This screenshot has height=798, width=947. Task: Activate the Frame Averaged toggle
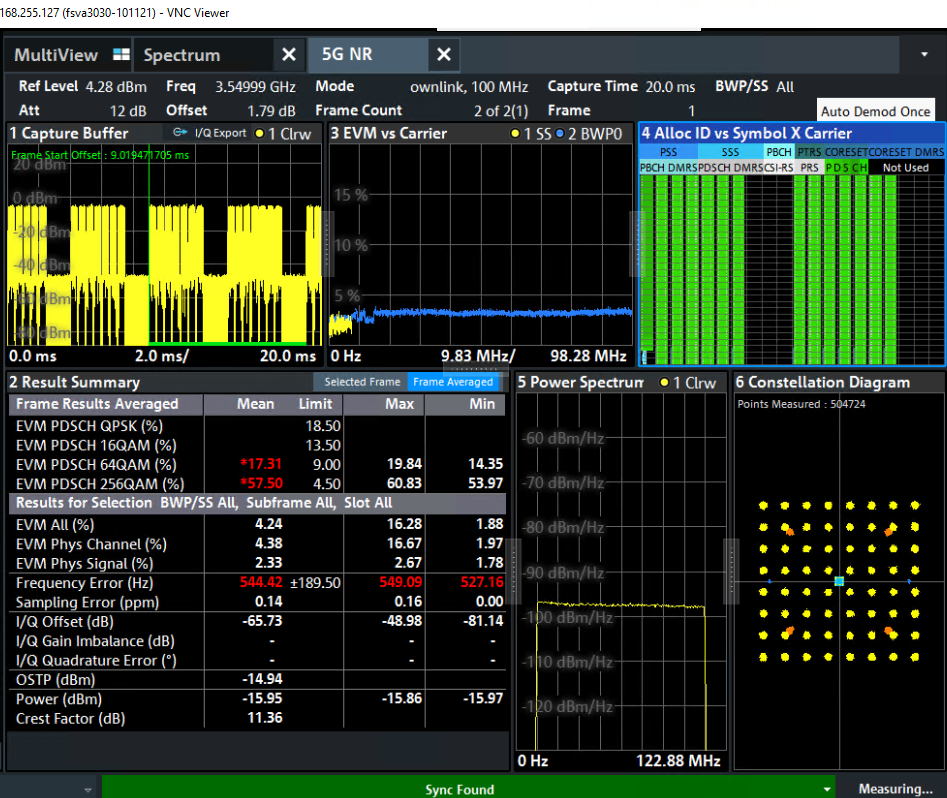453,382
